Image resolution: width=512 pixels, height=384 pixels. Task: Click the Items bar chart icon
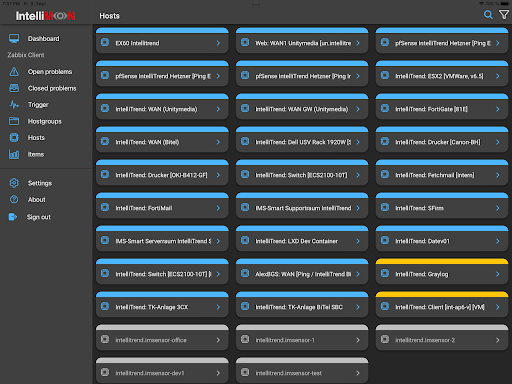tap(14, 154)
